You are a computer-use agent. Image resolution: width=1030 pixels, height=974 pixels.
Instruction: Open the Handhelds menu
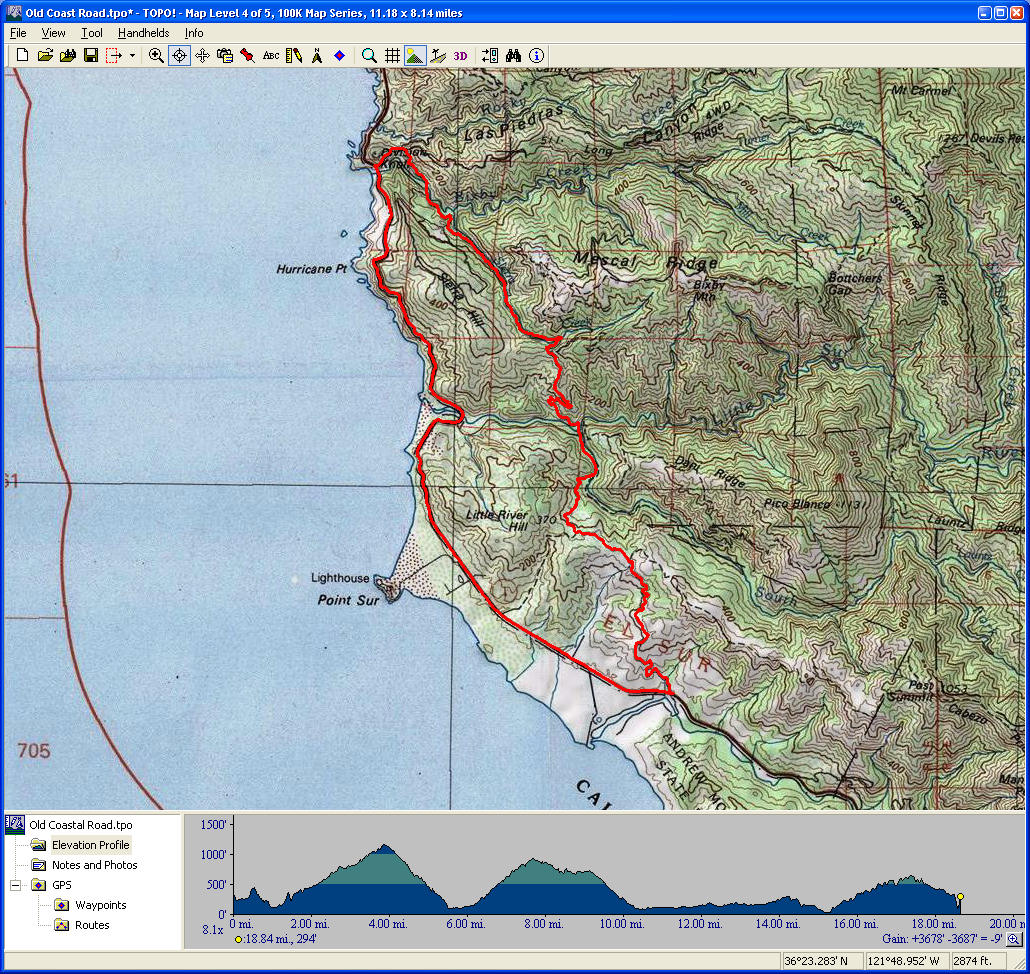point(143,33)
